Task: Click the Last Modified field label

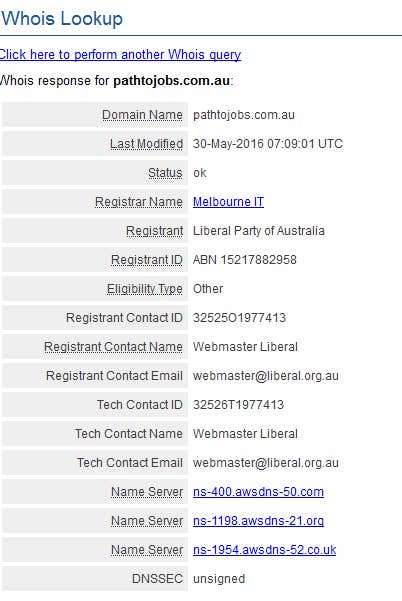Action: pos(146,144)
